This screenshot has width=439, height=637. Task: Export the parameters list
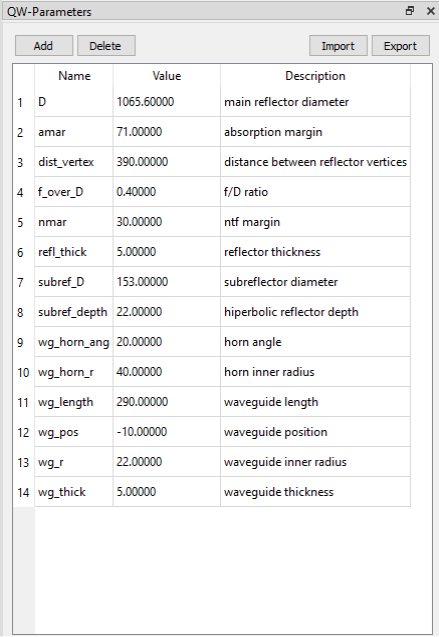point(400,46)
